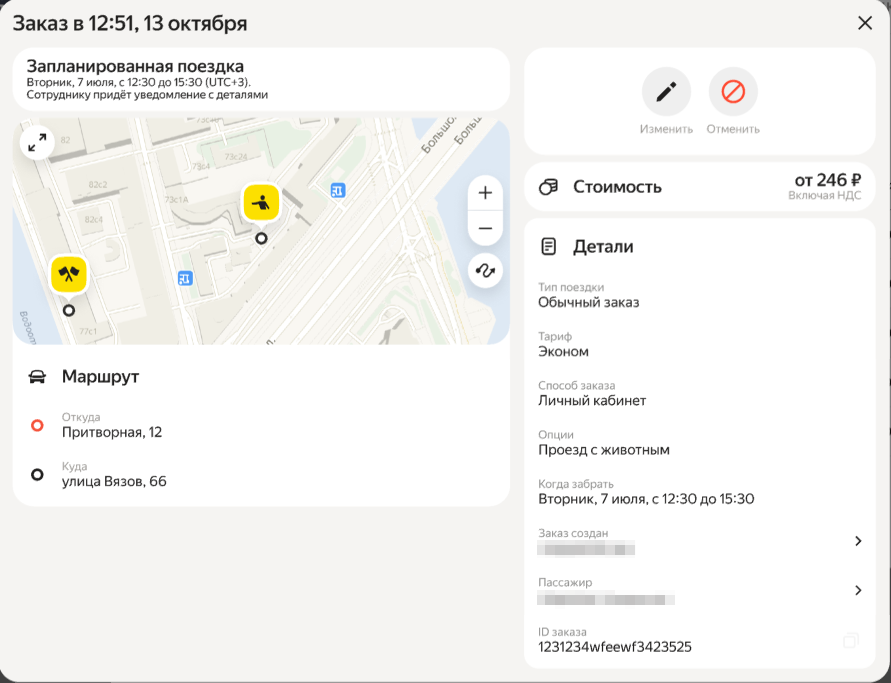This screenshot has height=683, width=891.
Task: Expand the passenger details row chevron
Action: [857, 590]
